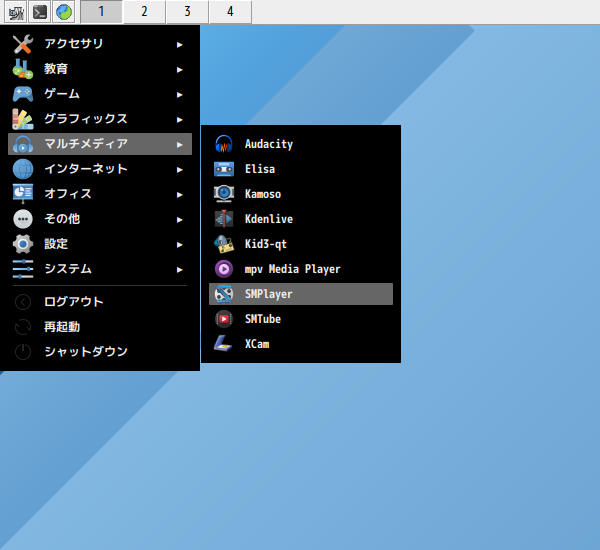Click the 教育 flask icon
The height and width of the screenshot is (550, 600).
[x=23, y=69]
